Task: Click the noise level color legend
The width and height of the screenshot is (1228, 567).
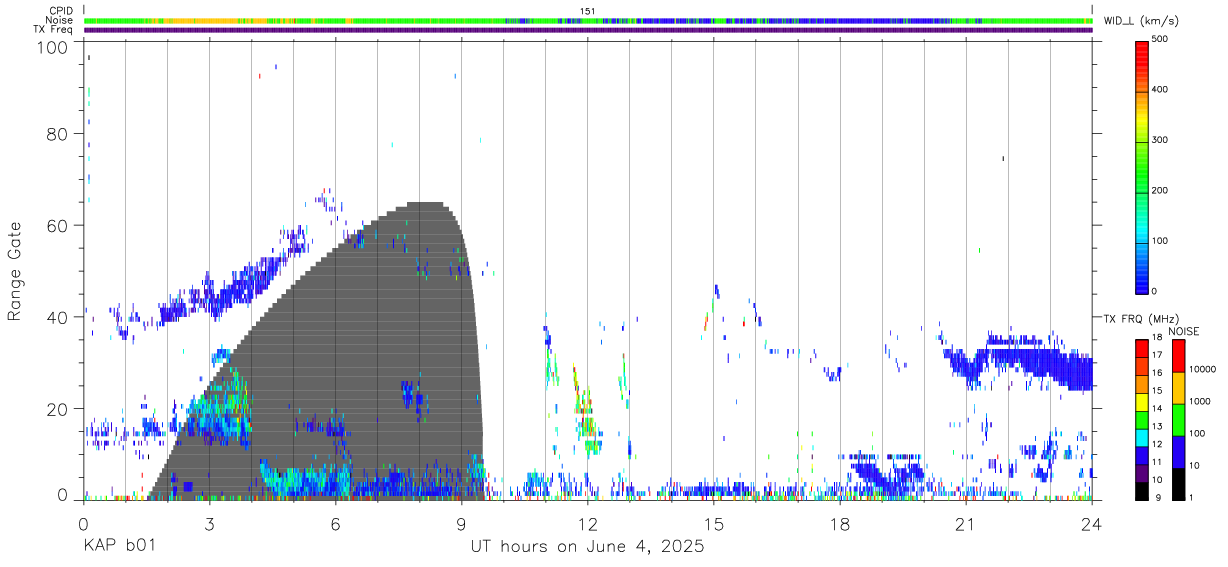Action: (1178, 419)
